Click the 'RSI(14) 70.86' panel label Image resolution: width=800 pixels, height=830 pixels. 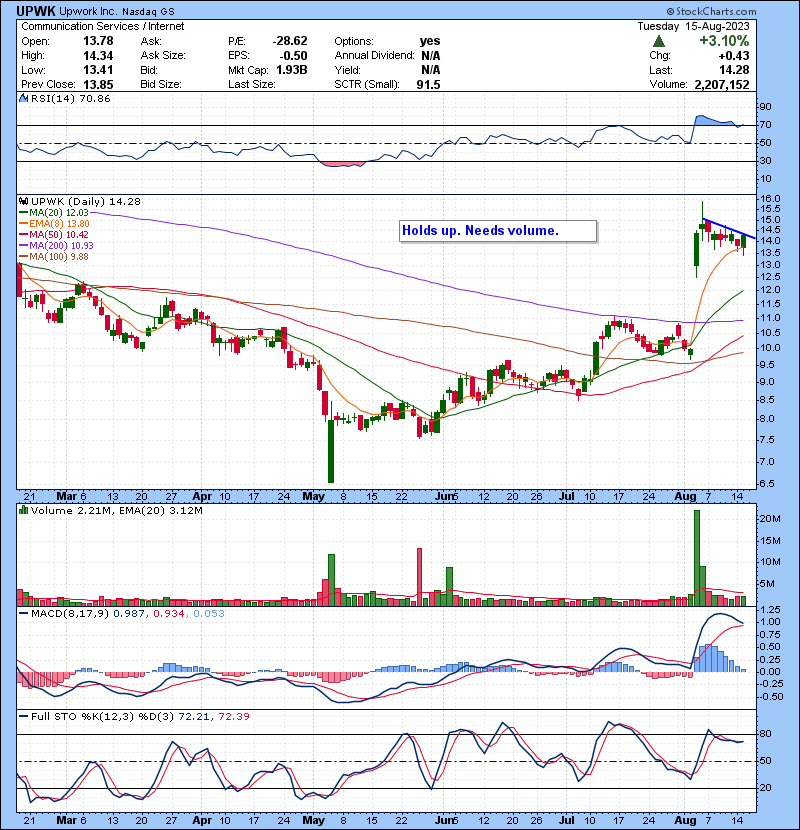point(70,98)
